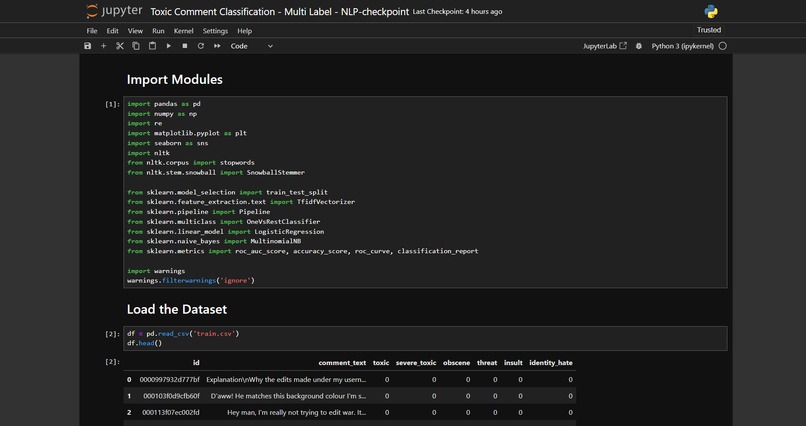Image resolution: width=806 pixels, height=426 pixels.
Task: Rename notebook via title text
Action: click(x=280, y=12)
